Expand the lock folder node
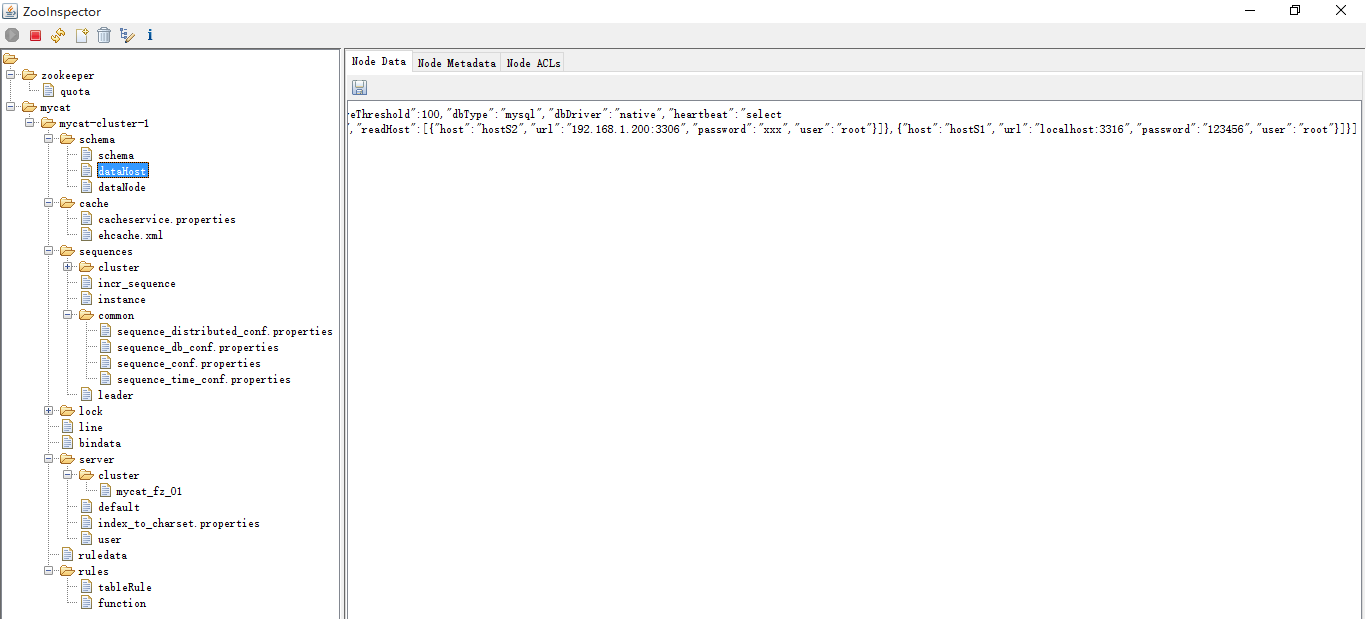 [49, 411]
